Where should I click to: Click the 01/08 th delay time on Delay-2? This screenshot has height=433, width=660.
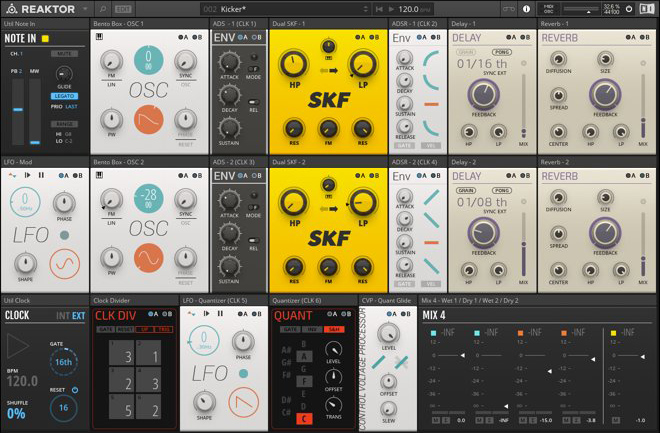tap(482, 202)
